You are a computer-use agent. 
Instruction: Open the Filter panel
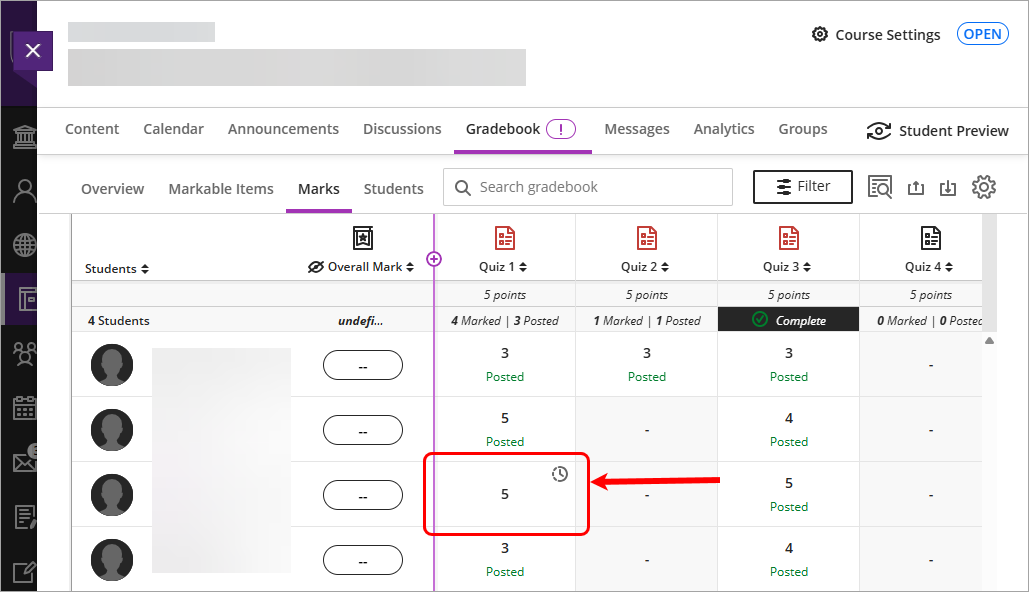pyautogui.click(x=802, y=186)
